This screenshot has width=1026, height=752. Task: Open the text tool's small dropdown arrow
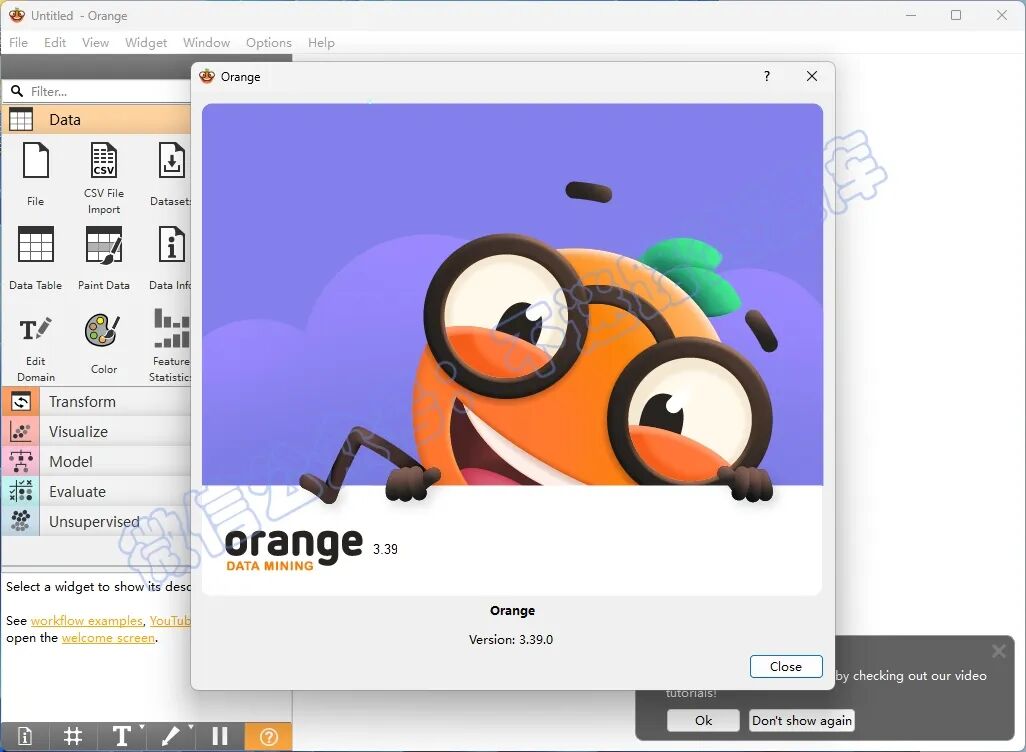(141, 726)
